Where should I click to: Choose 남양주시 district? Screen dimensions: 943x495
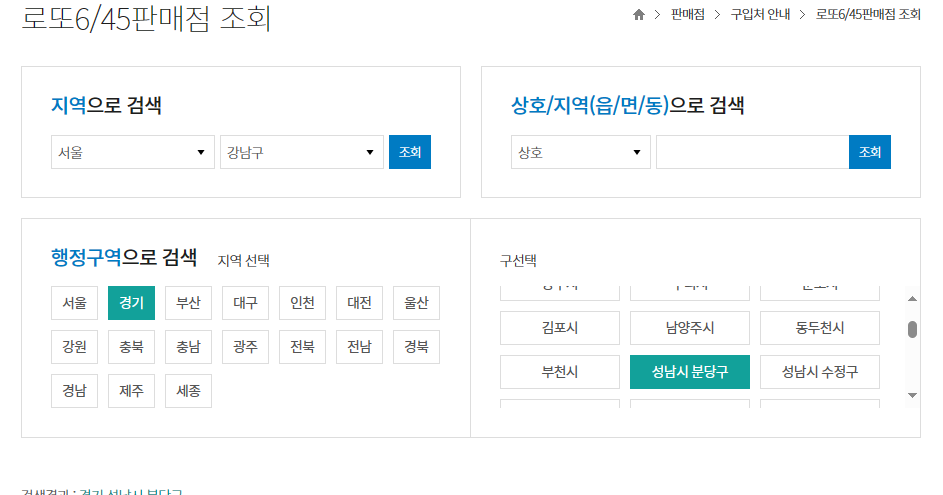pos(690,328)
